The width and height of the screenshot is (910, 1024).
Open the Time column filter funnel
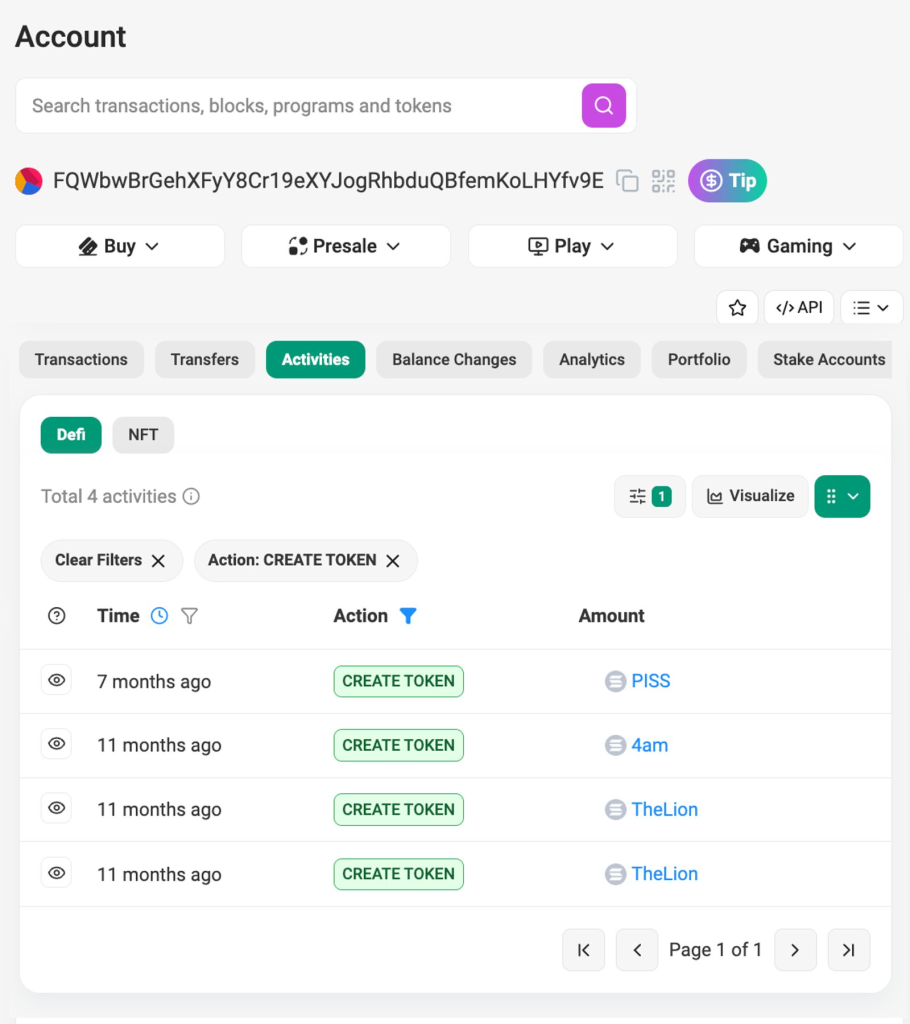pyautogui.click(x=189, y=616)
